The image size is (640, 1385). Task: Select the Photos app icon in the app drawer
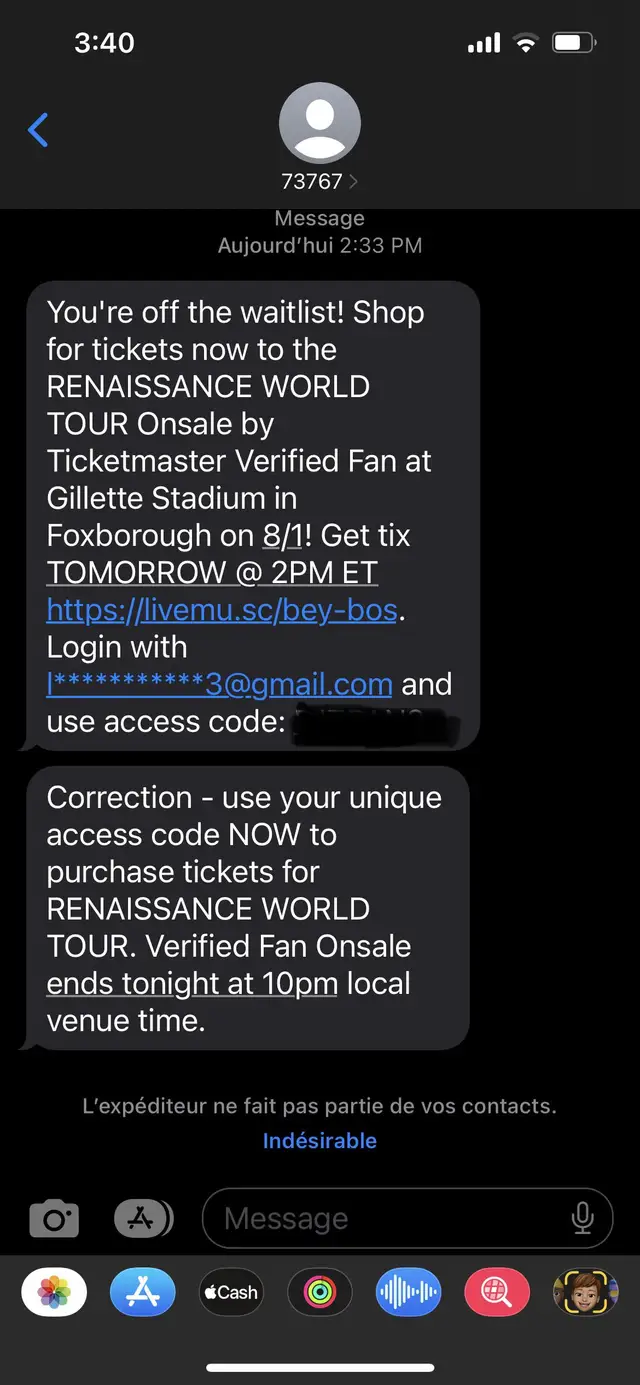click(54, 1292)
